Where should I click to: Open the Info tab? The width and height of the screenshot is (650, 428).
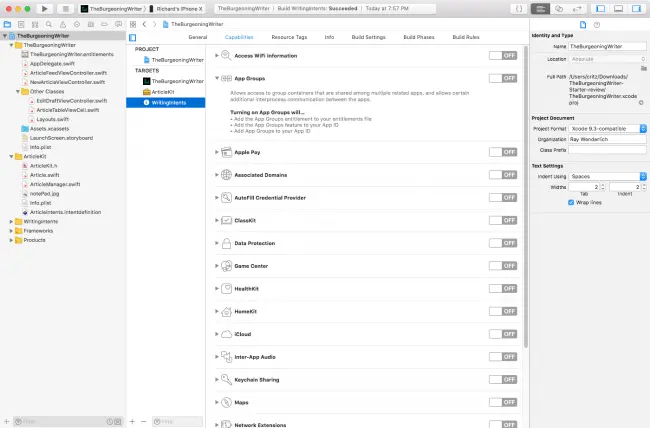[330, 37]
